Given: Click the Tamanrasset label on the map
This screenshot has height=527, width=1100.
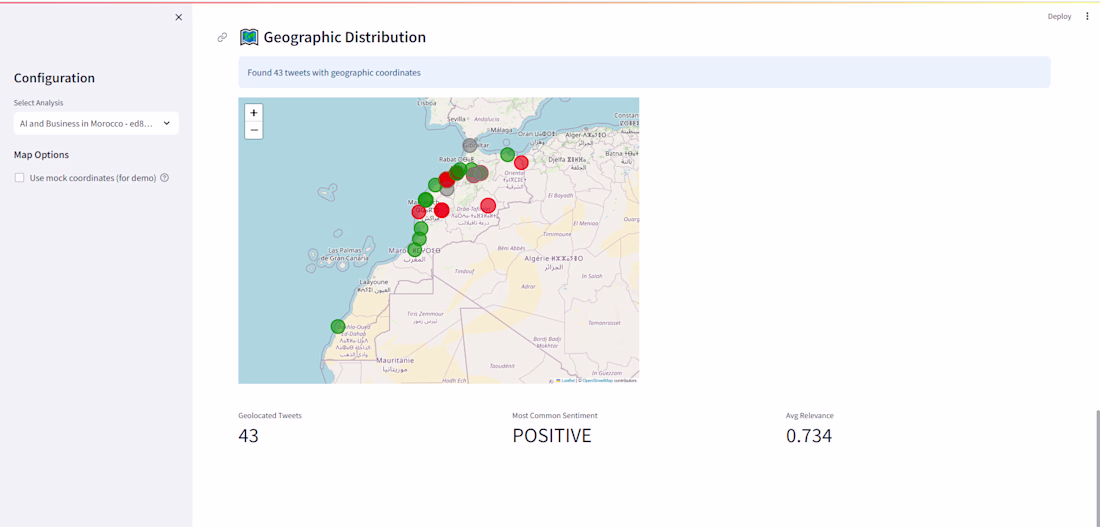Looking at the screenshot, I should pyautogui.click(x=605, y=323).
